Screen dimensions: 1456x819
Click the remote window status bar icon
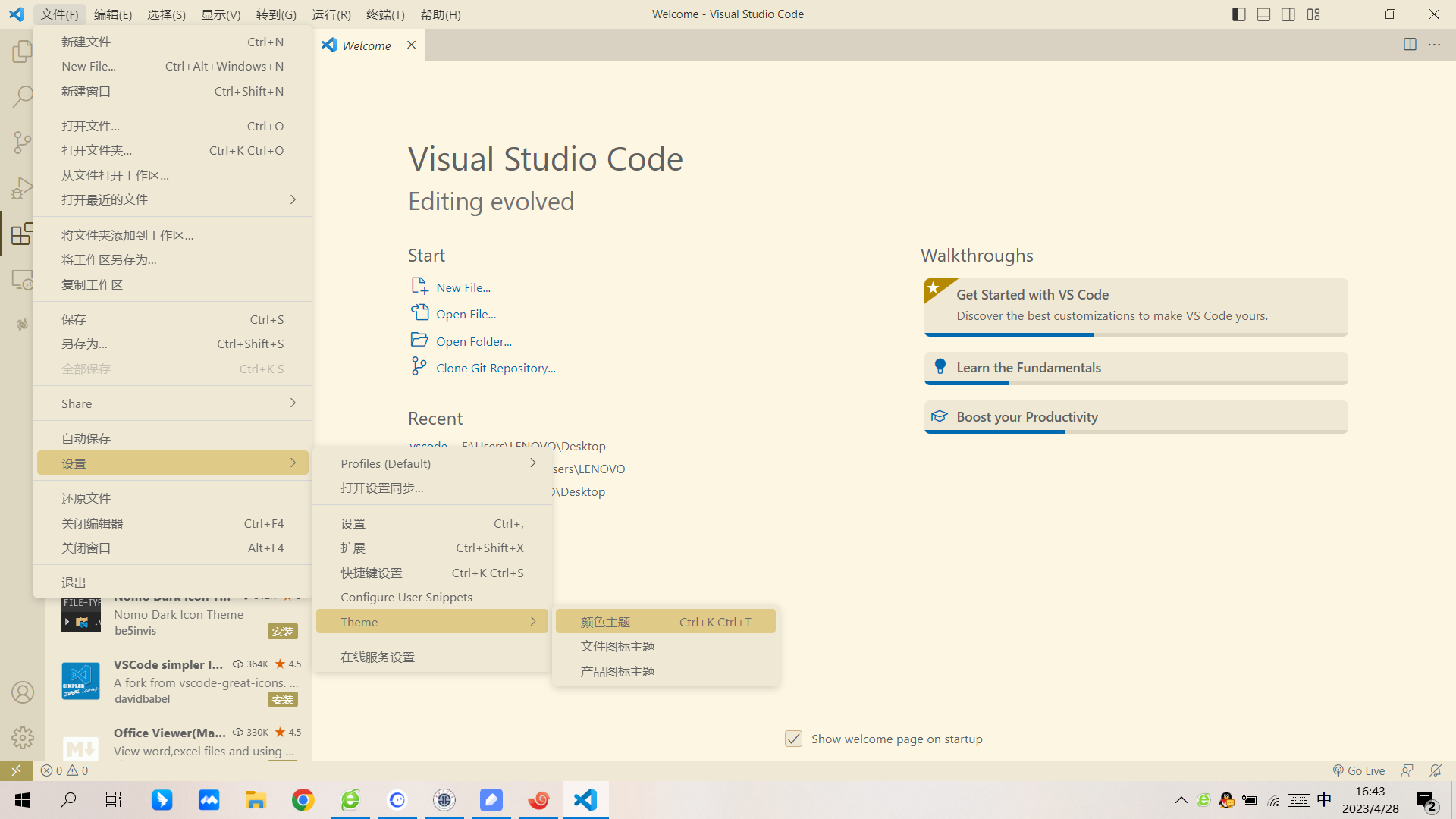16,770
